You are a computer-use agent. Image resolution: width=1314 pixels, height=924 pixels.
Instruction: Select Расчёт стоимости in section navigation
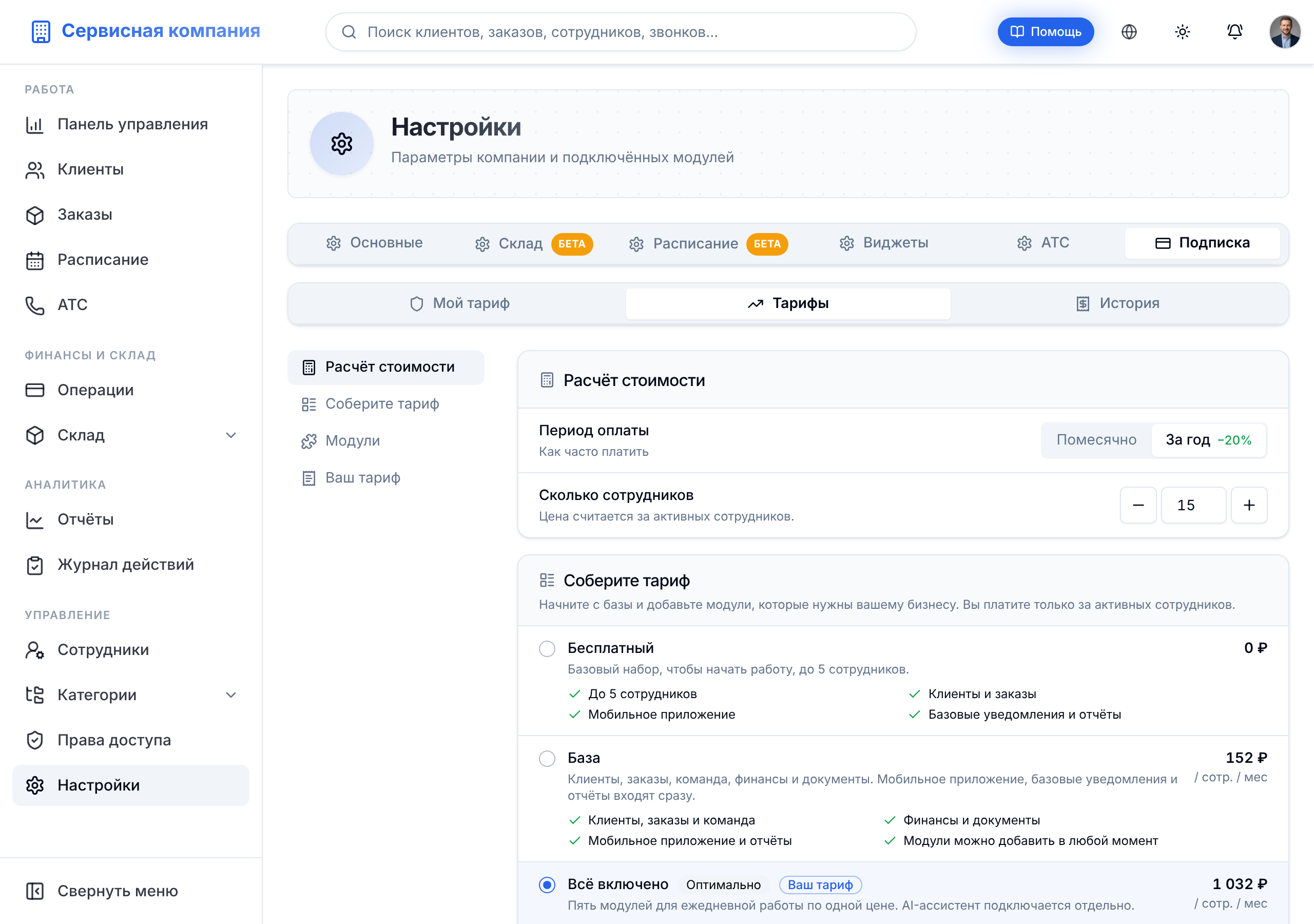coord(385,367)
